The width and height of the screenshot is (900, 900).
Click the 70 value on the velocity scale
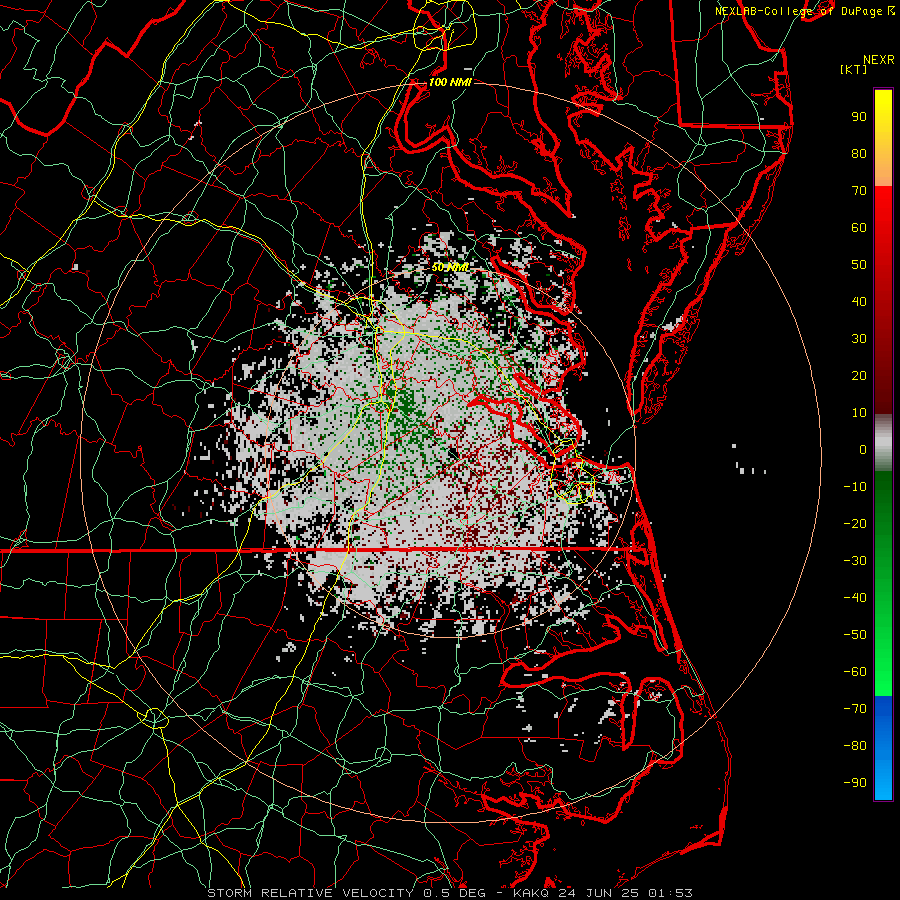[x=859, y=191]
